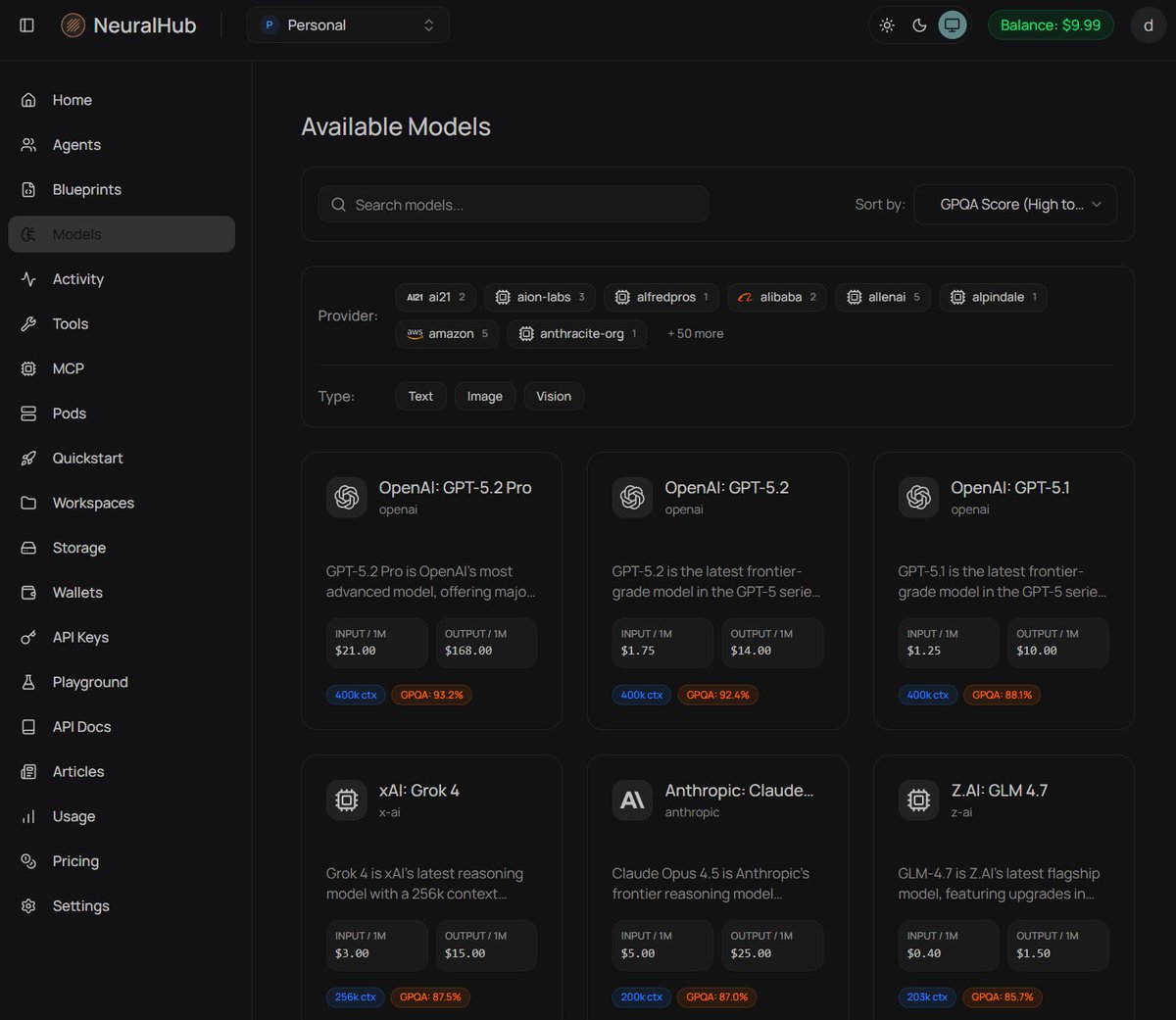Filter by alibaba provider
The image size is (1176, 1020).
tap(777, 297)
